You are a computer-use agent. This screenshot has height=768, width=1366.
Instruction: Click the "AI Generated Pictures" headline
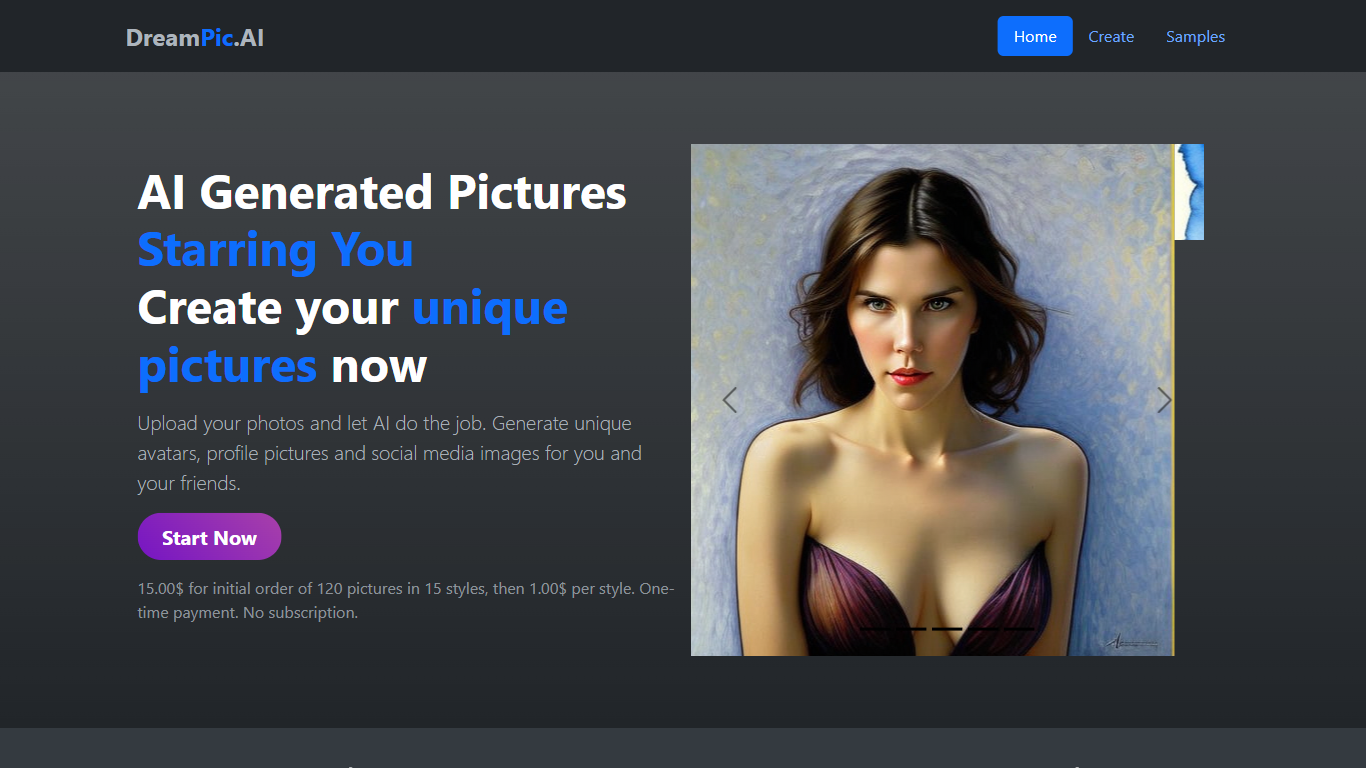click(382, 192)
